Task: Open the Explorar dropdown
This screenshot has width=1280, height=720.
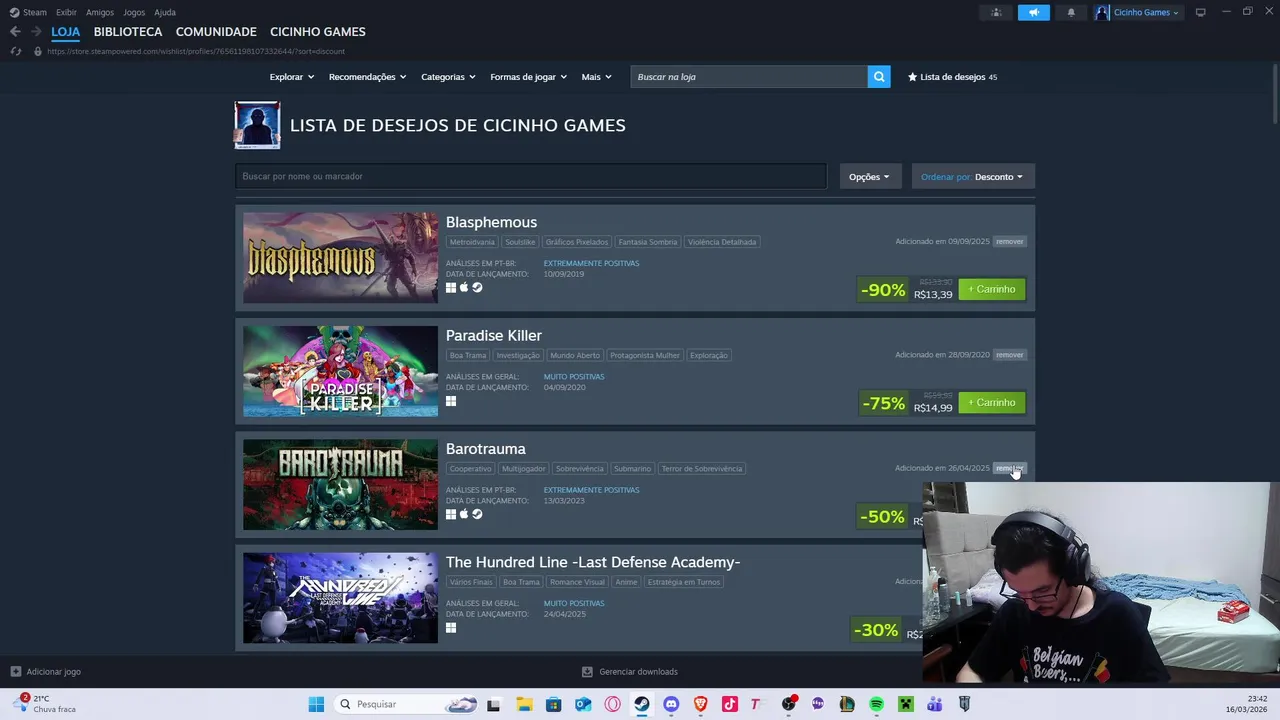Action: 291,77
